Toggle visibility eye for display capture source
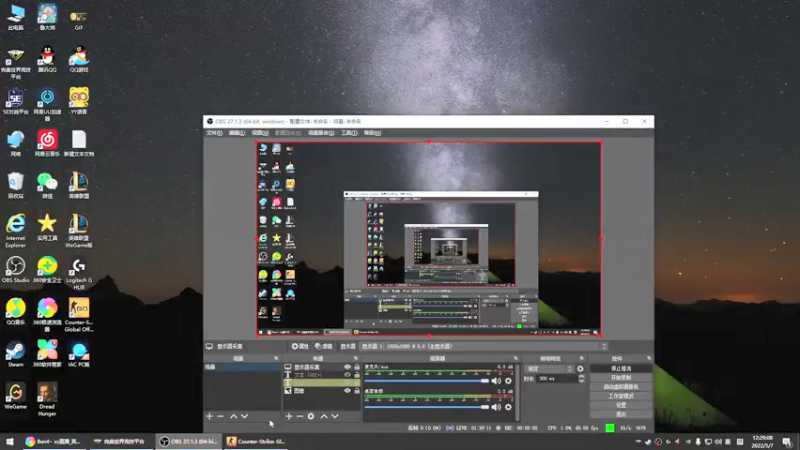This screenshot has width=800, height=450. tap(347, 367)
